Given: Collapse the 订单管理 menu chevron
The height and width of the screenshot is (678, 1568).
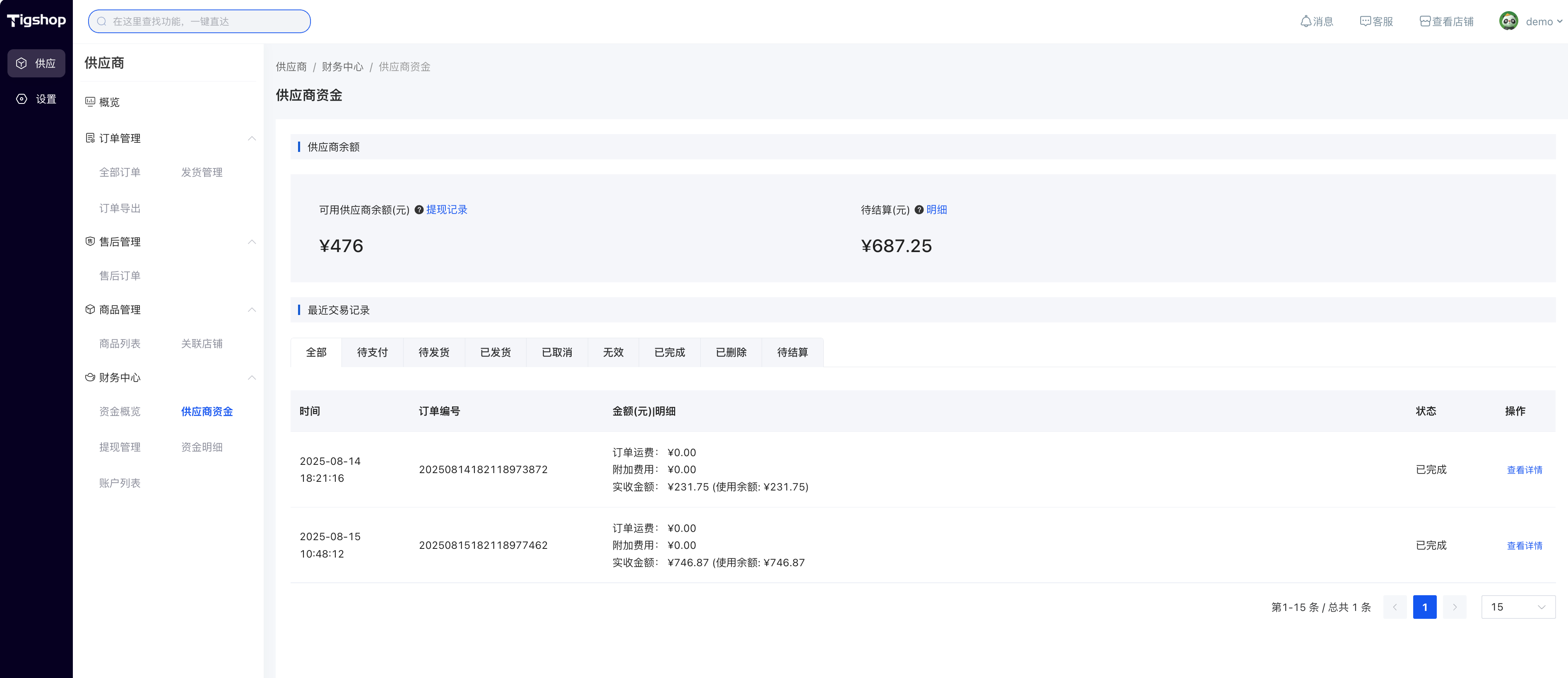Looking at the screenshot, I should 252,139.
